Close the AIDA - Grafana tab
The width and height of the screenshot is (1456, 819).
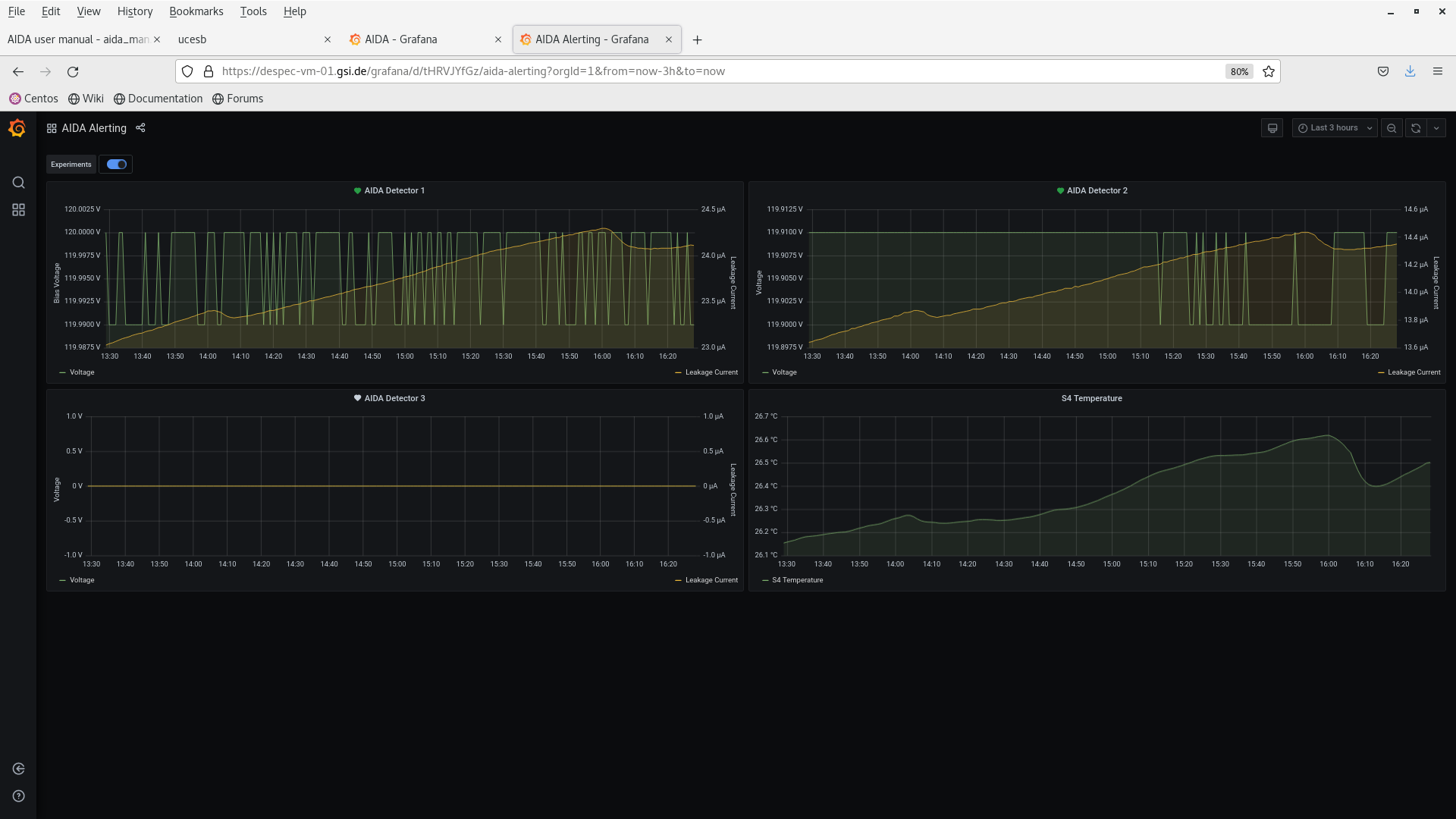[498, 39]
